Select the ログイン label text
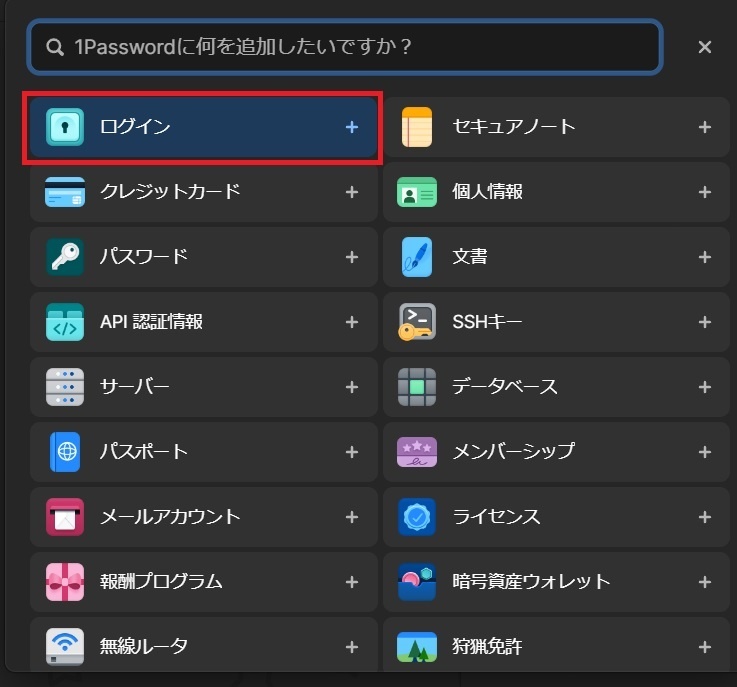 (x=135, y=127)
